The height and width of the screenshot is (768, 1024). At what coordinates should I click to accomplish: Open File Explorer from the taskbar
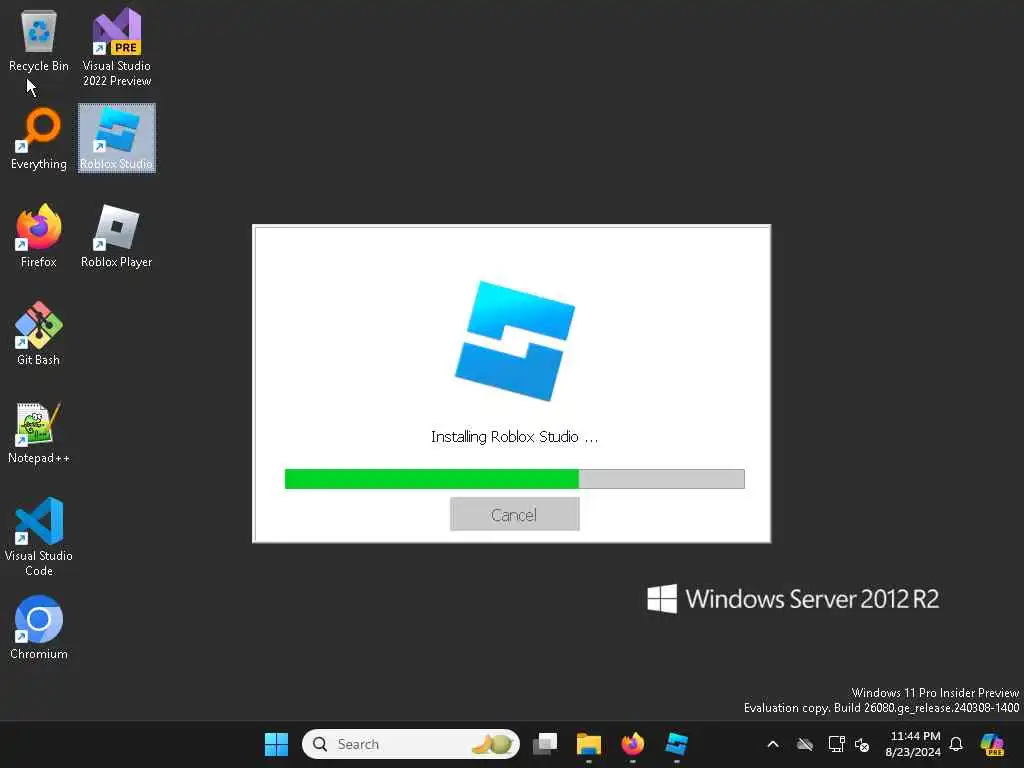[588, 744]
